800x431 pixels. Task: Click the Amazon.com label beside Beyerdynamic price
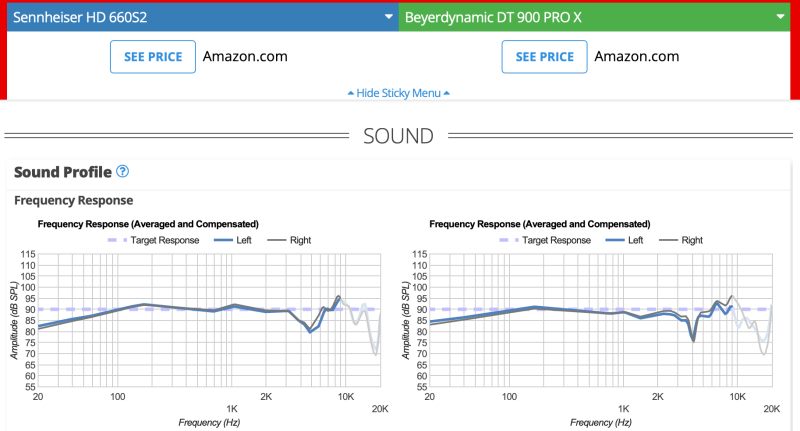click(637, 57)
